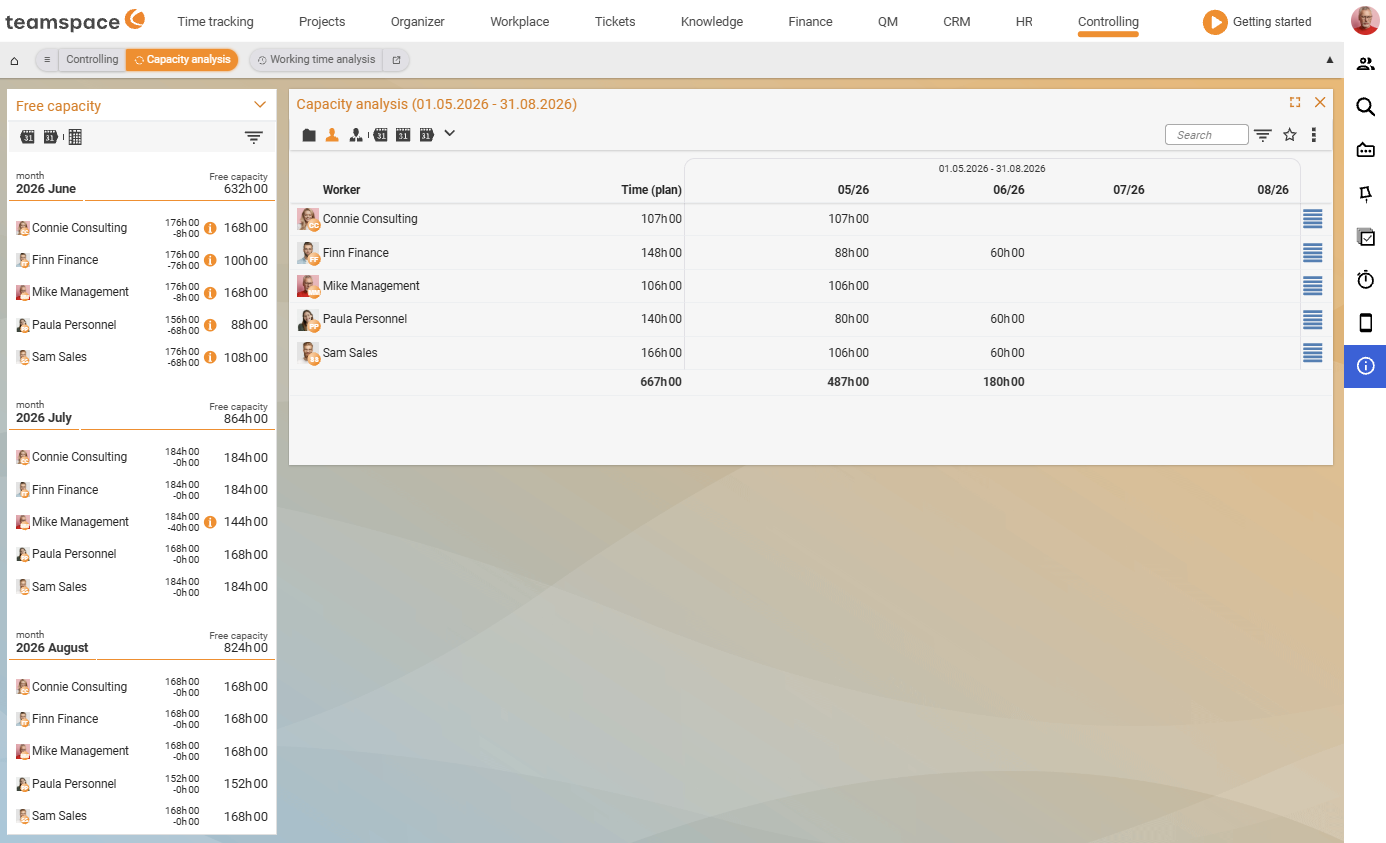
Task: Select the Controlling breadcrumb
Action: (x=92, y=60)
